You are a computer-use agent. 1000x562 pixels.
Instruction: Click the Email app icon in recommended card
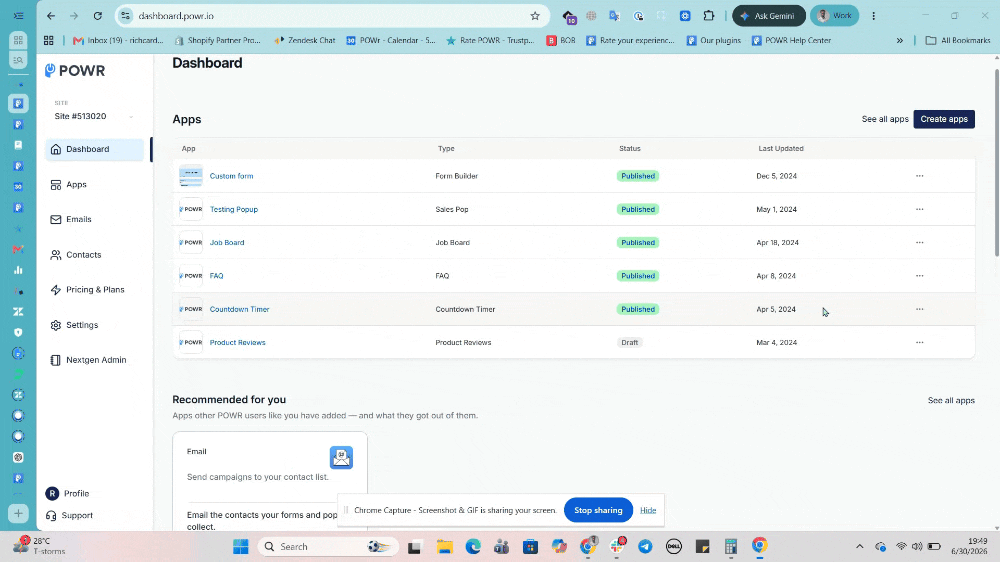pos(341,457)
